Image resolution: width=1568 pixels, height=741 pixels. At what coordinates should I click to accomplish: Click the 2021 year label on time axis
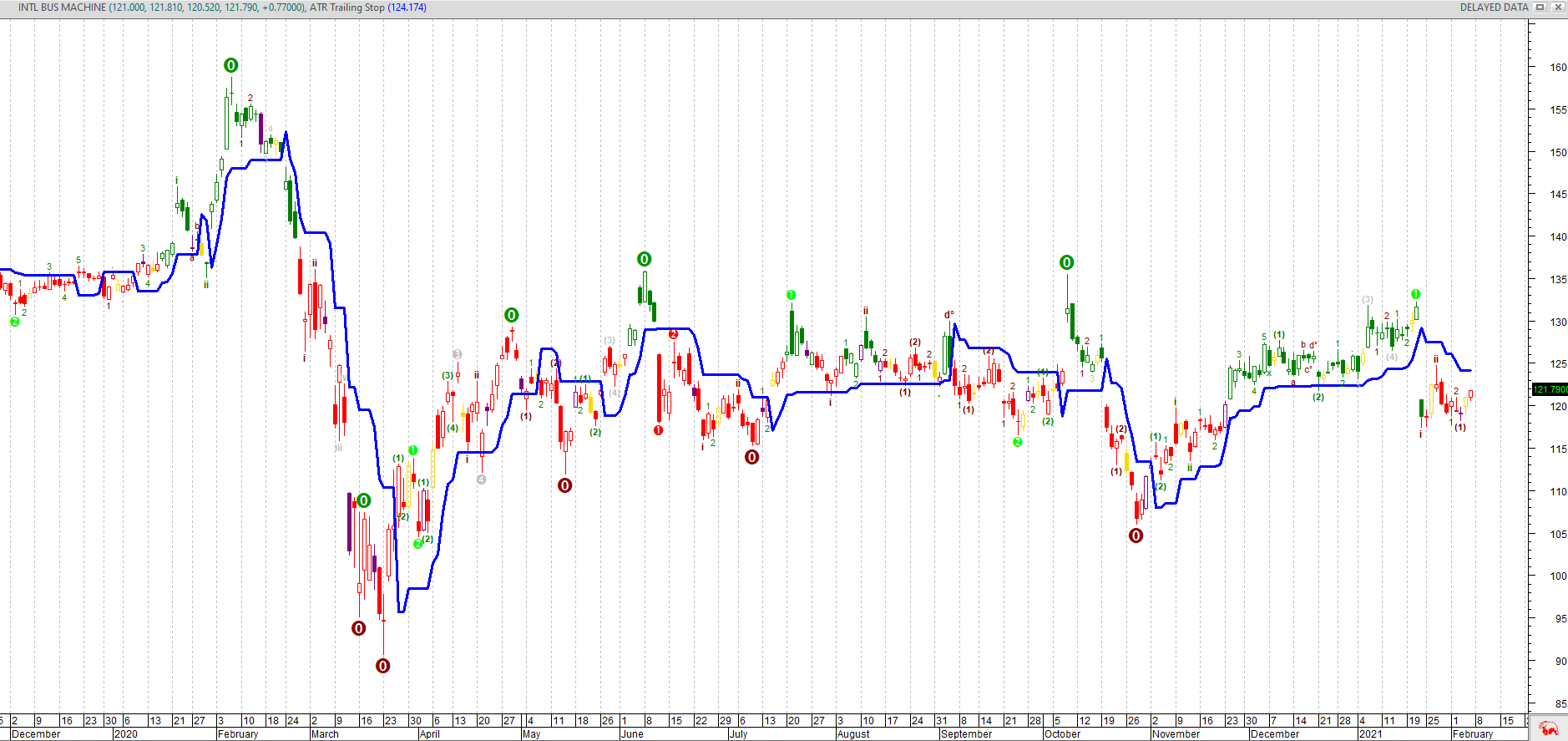[1370, 734]
